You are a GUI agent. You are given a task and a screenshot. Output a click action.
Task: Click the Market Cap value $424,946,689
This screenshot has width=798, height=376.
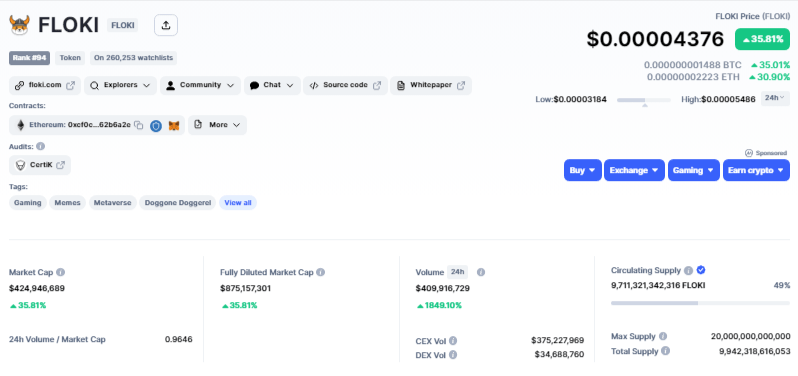(x=37, y=288)
